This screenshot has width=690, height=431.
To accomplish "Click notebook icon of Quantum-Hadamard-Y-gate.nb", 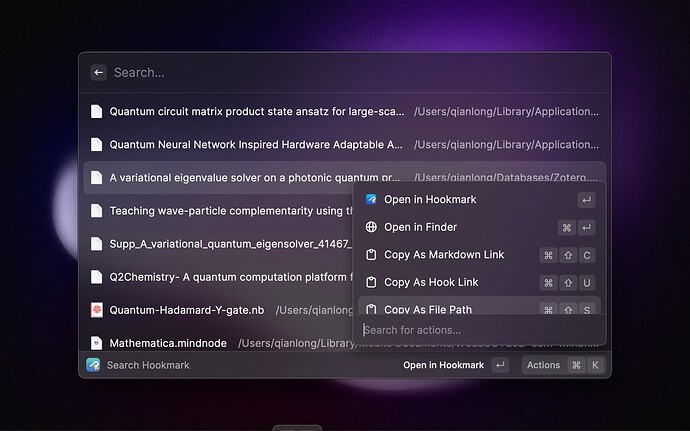I will pos(96,310).
